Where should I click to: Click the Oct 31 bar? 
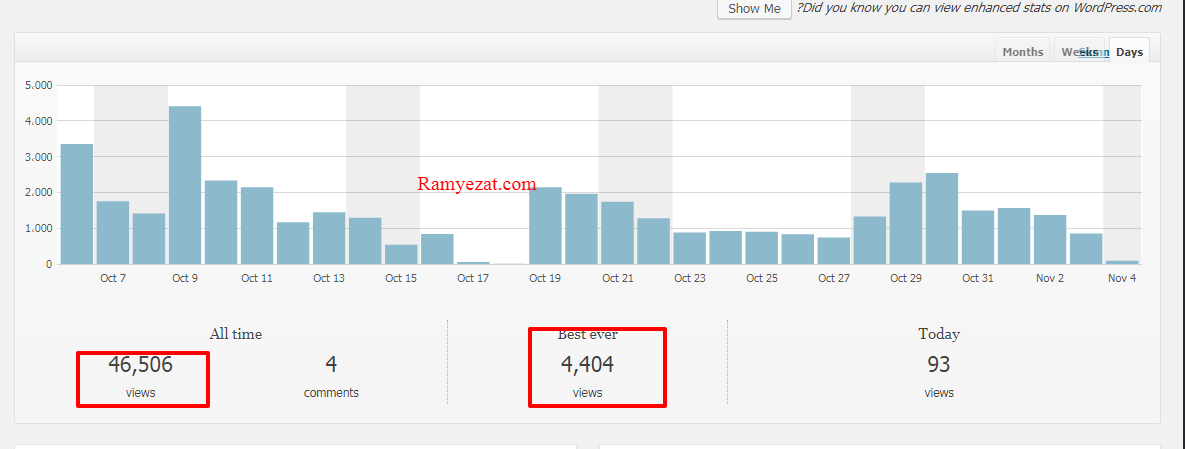pyautogui.click(x=977, y=237)
